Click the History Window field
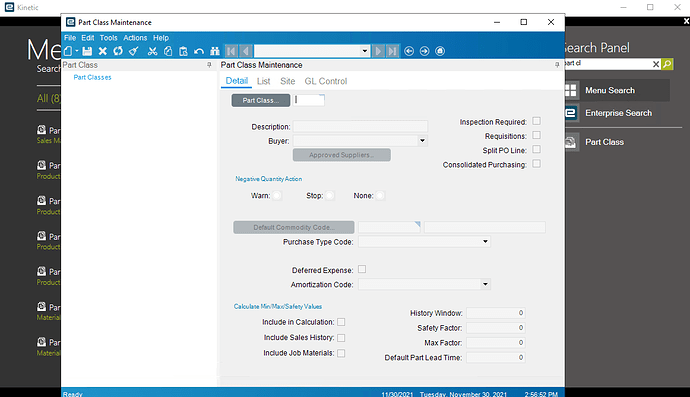The image size is (690, 397). (495, 313)
